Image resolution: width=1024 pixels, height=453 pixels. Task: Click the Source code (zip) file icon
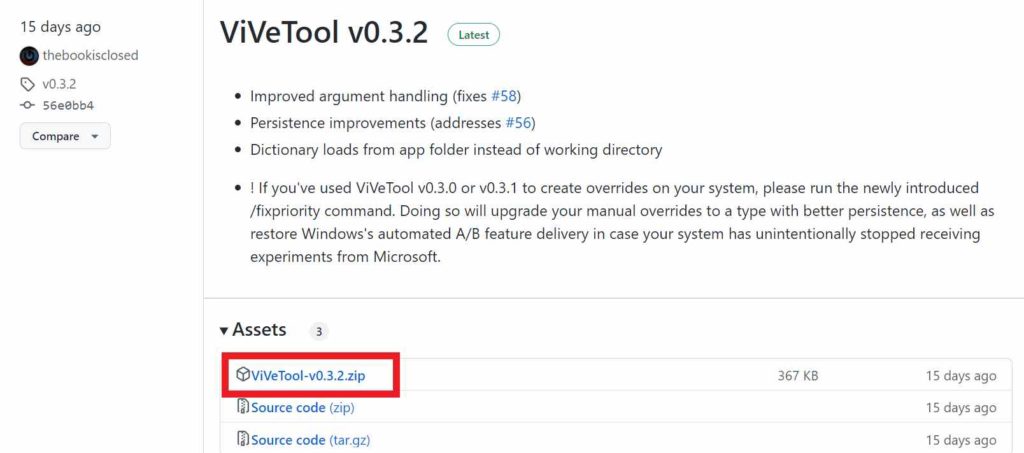[x=243, y=407]
